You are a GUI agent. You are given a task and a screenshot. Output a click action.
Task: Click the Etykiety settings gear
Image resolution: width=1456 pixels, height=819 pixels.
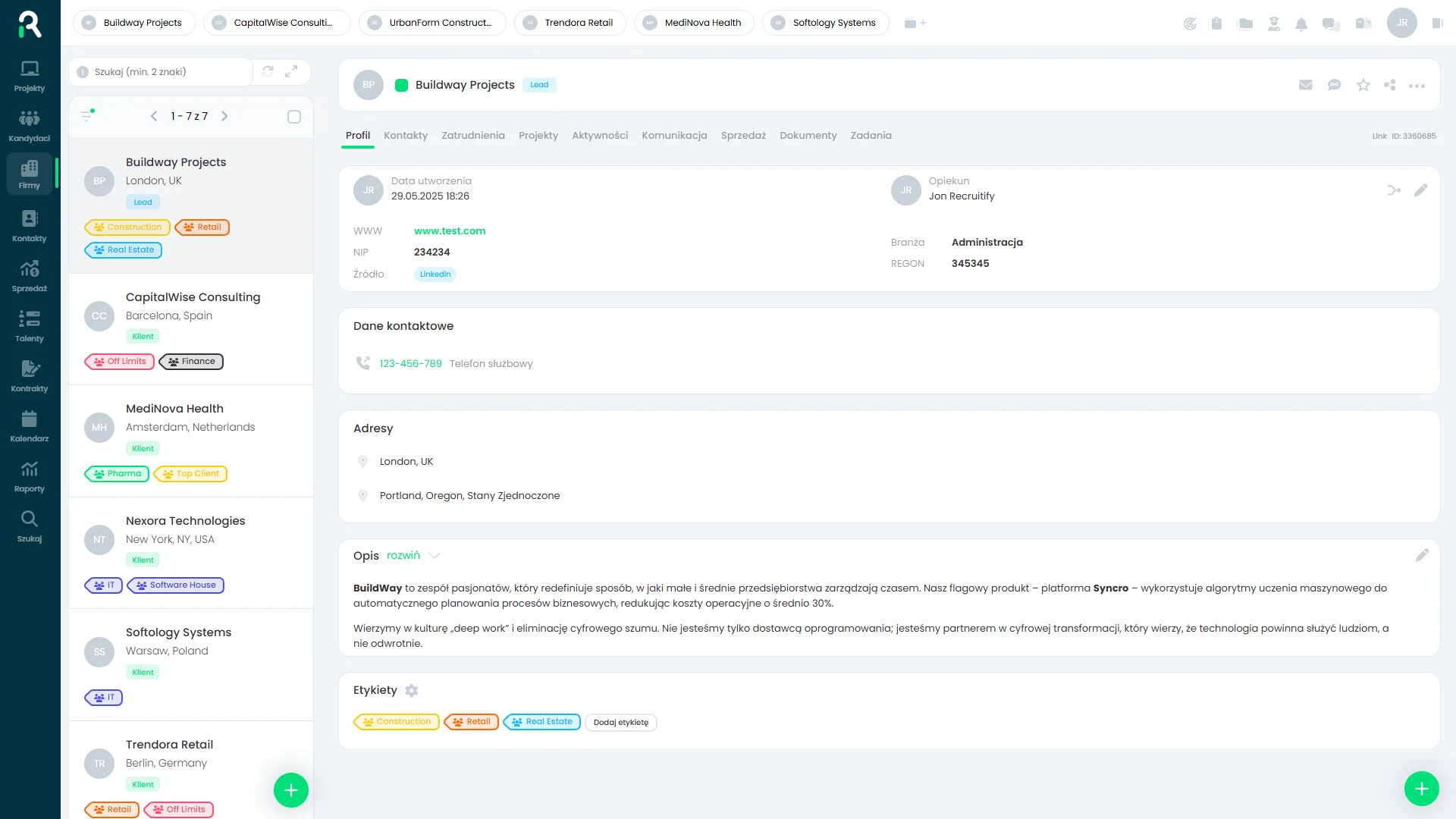pyautogui.click(x=412, y=691)
